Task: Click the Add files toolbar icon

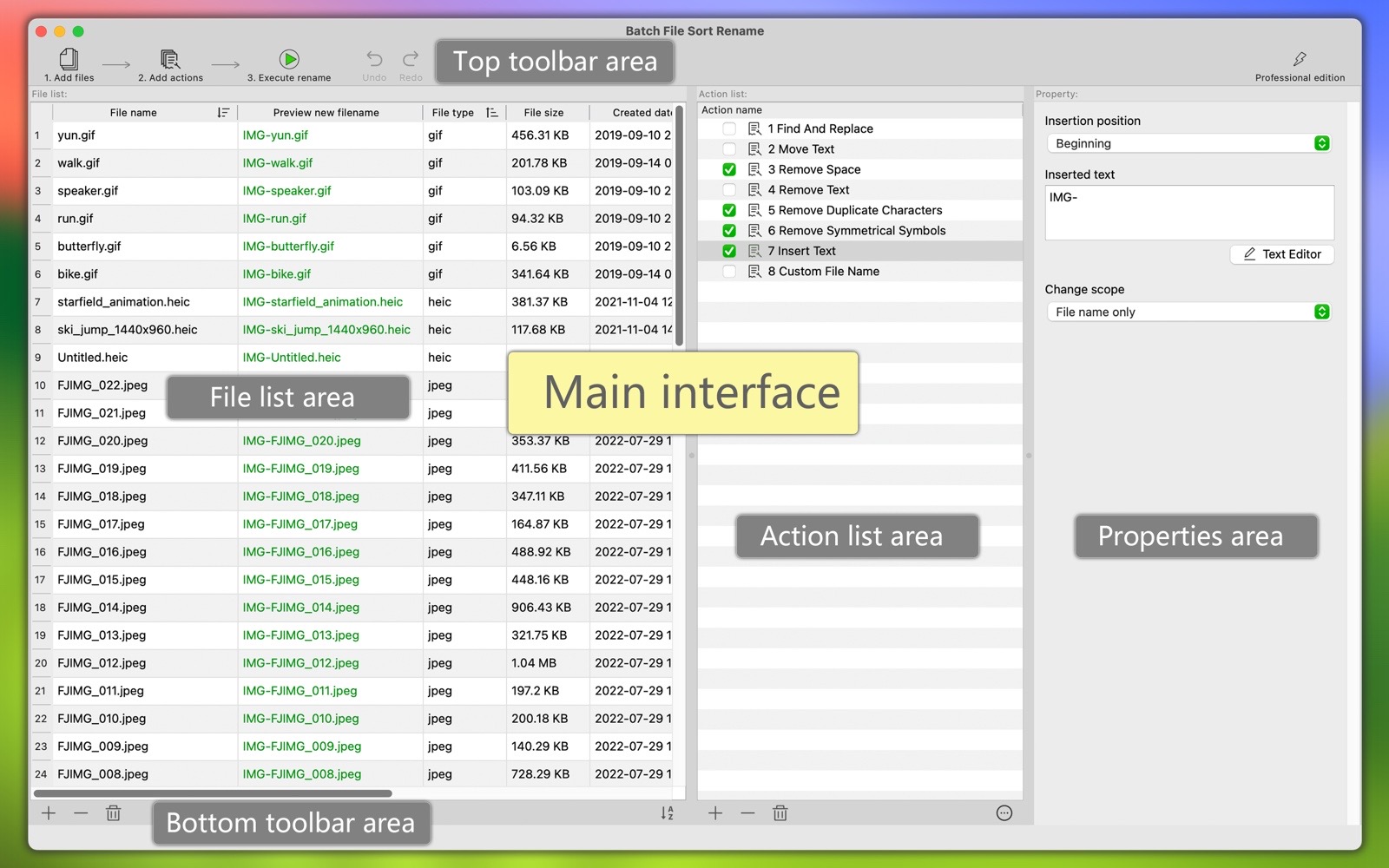Action: pyautogui.click(x=69, y=60)
